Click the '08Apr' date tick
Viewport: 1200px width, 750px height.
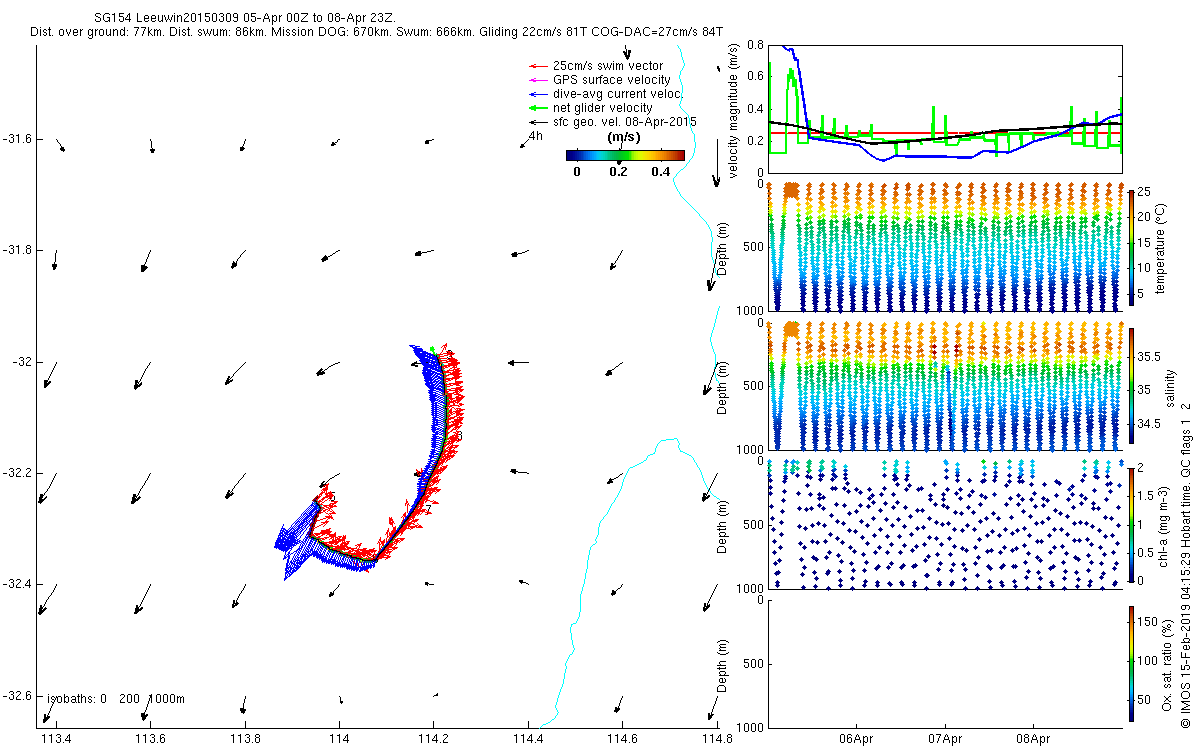[1033, 739]
